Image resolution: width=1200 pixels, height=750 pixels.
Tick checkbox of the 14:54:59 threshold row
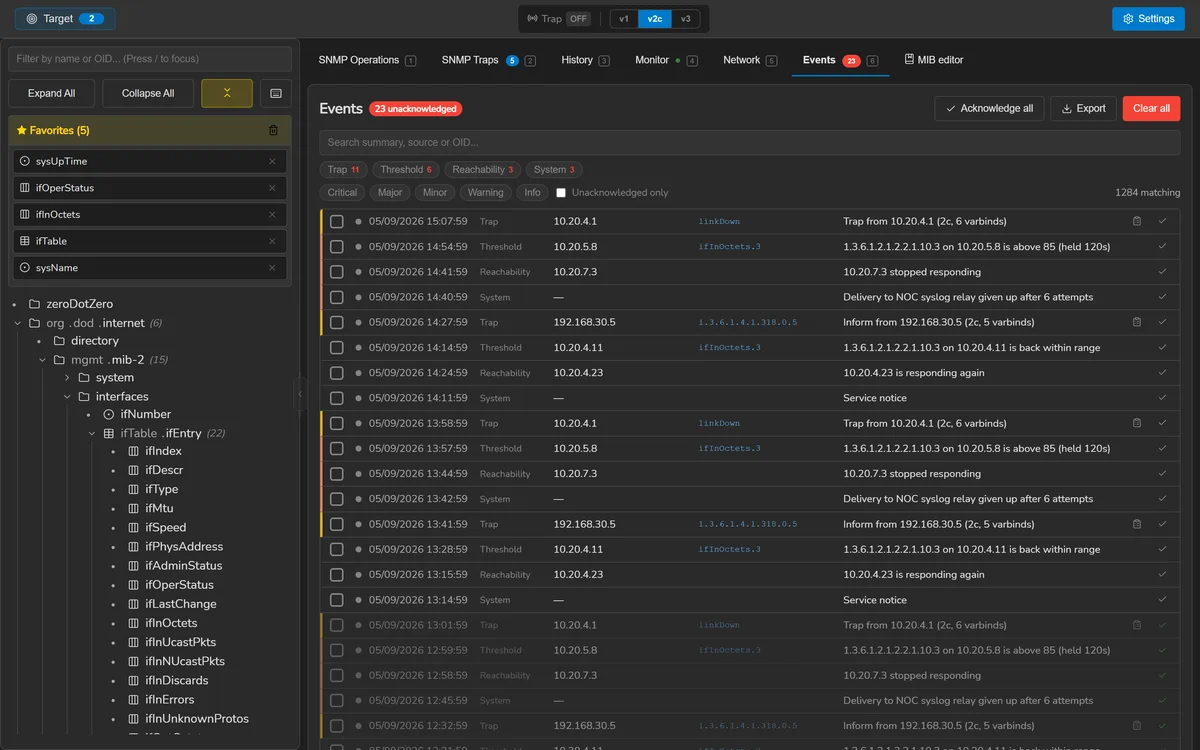(x=337, y=246)
